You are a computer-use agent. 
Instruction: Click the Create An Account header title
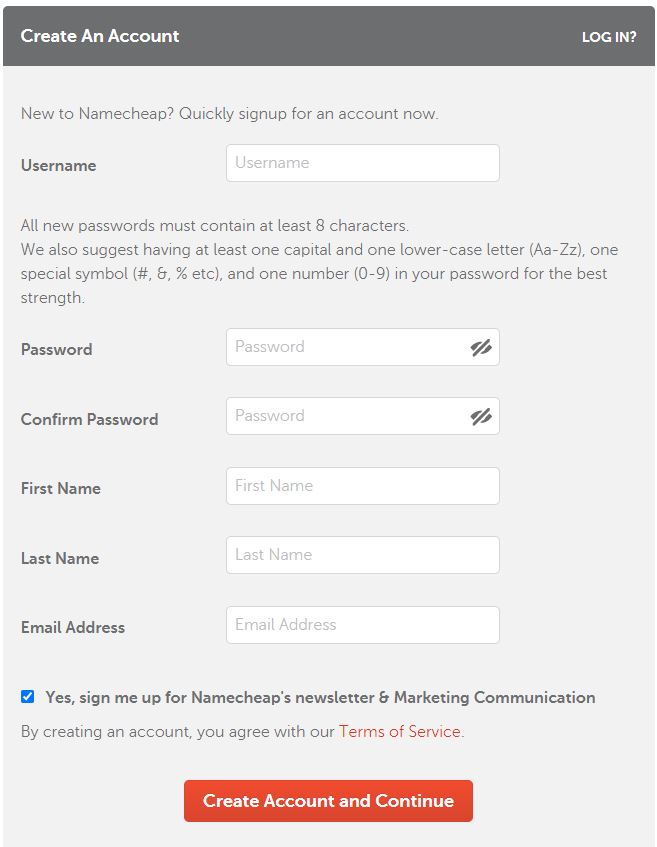pyautogui.click(x=100, y=36)
